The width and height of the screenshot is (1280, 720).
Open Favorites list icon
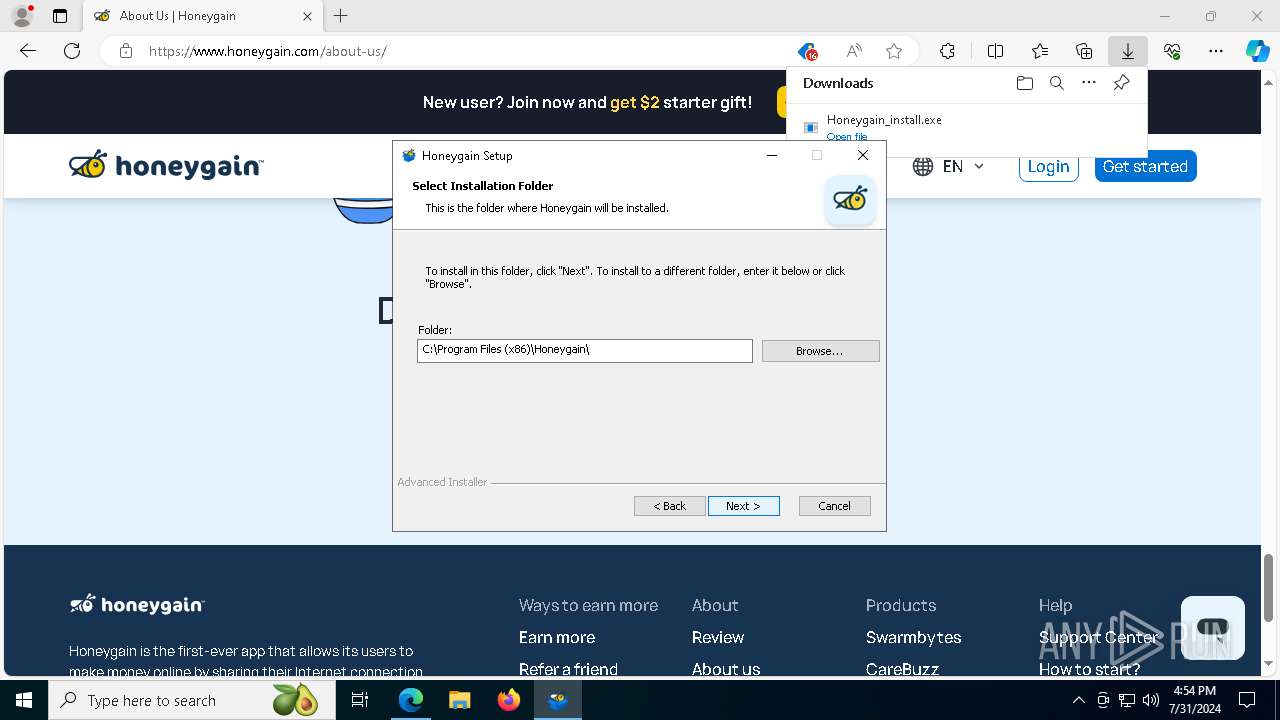[1040, 51]
